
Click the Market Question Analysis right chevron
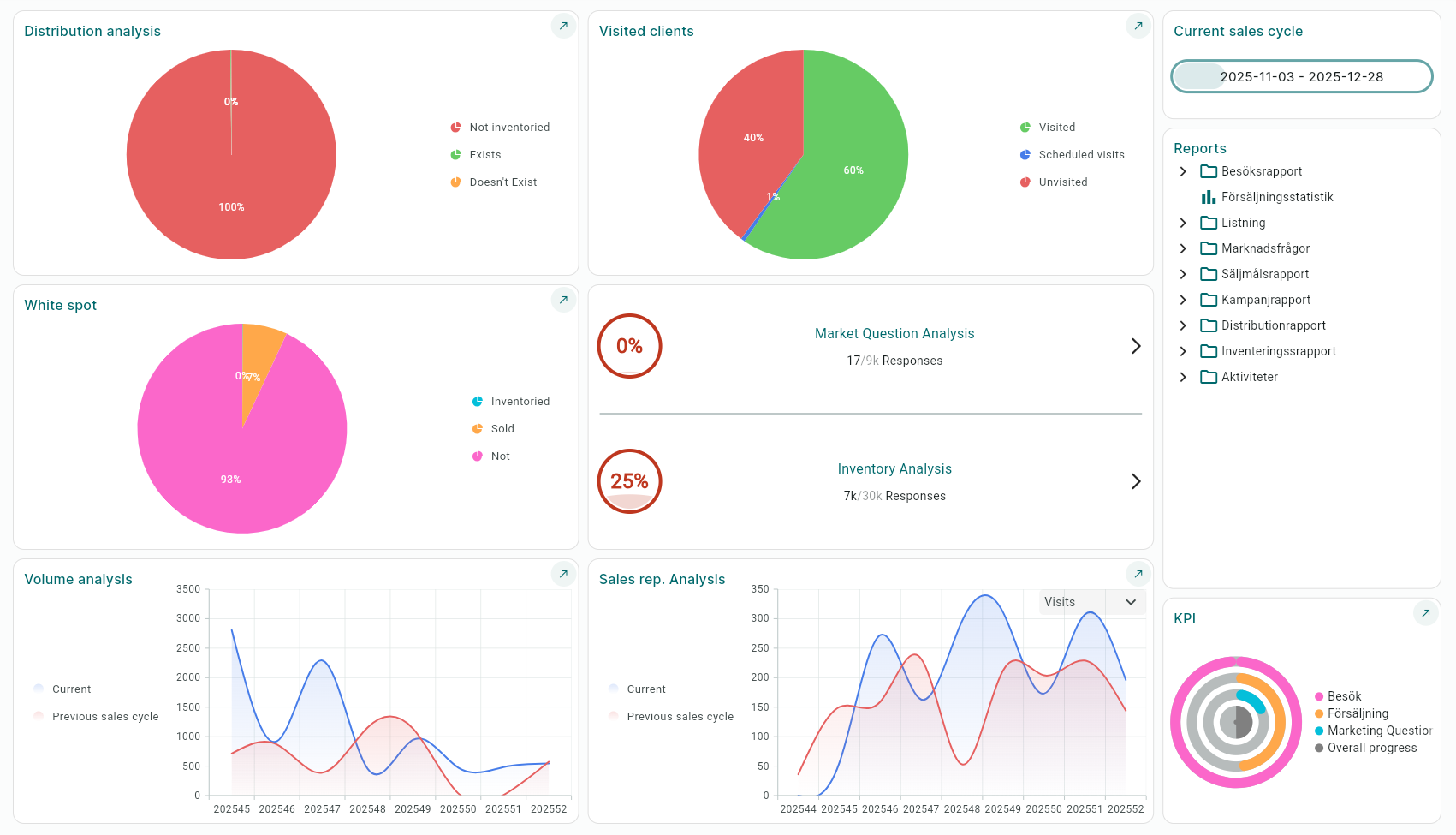point(1136,346)
